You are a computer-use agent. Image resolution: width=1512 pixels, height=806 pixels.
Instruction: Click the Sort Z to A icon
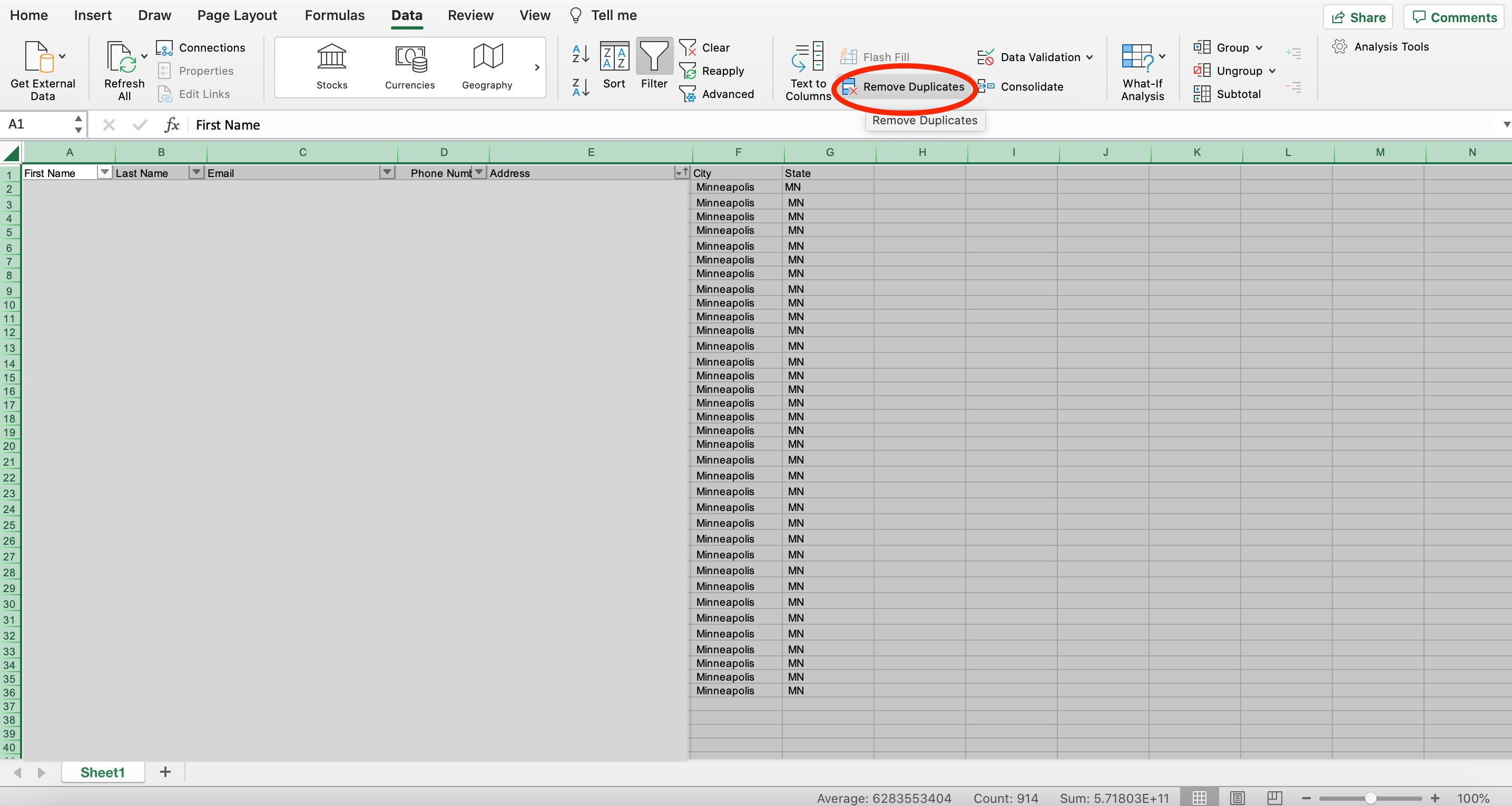click(x=580, y=88)
